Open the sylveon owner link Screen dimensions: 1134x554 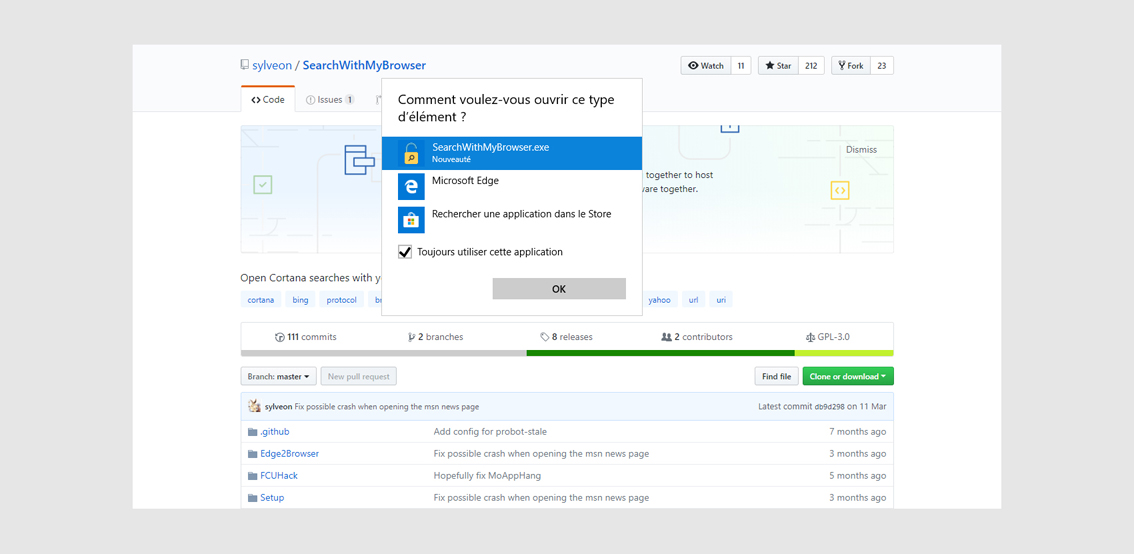(272, 65)
